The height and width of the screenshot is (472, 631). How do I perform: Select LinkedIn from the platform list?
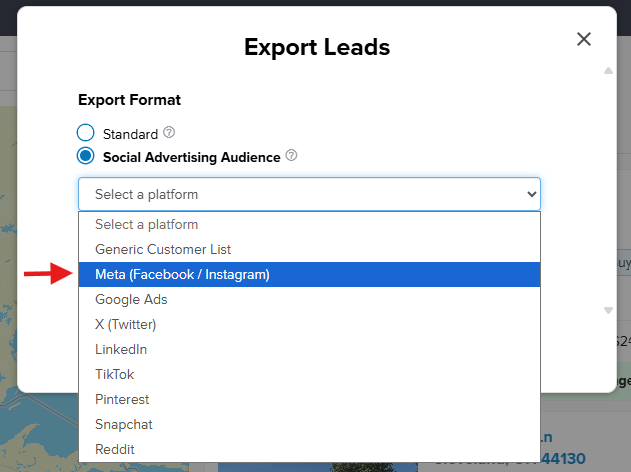[x=121, y=349]
